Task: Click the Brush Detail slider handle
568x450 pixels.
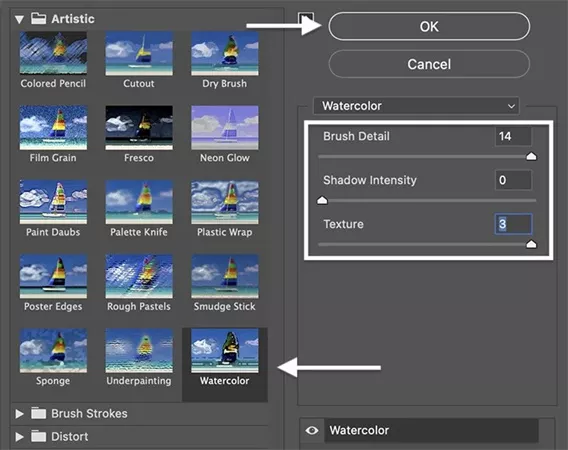Action: (531, 156)
